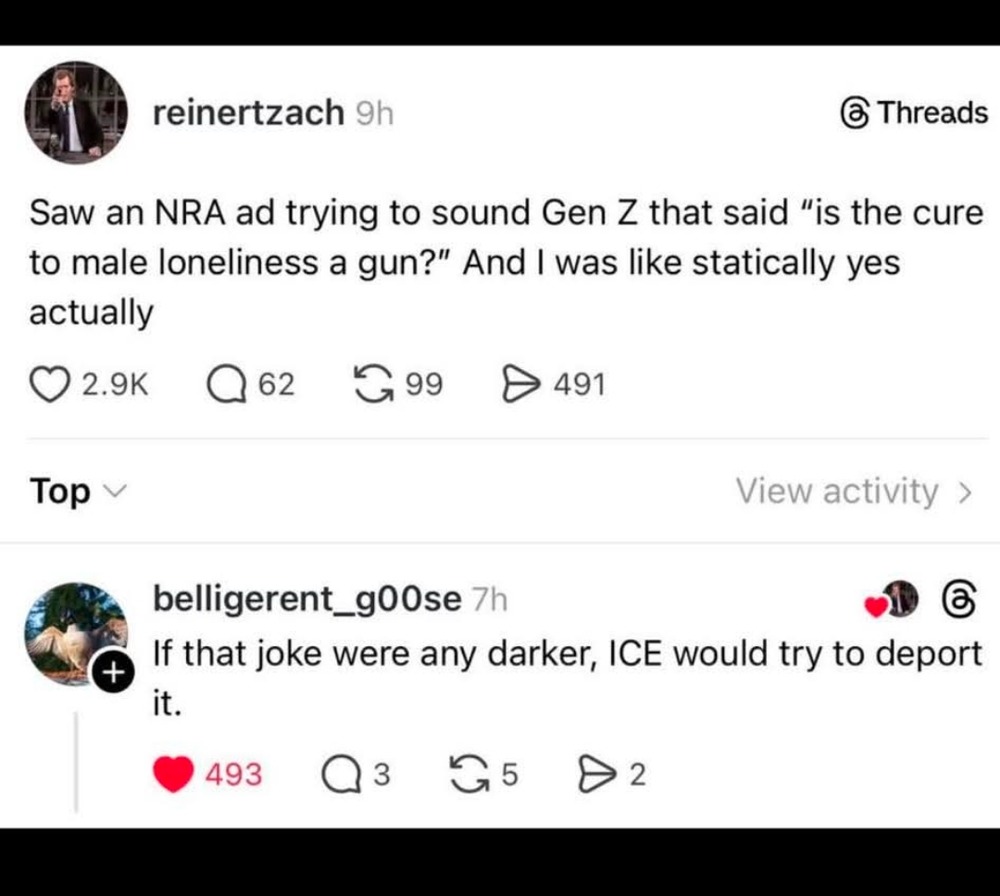Viewport: 1000px width, 896px height.
Task: Repost reinertzach's post
Action: coord(374,384)
